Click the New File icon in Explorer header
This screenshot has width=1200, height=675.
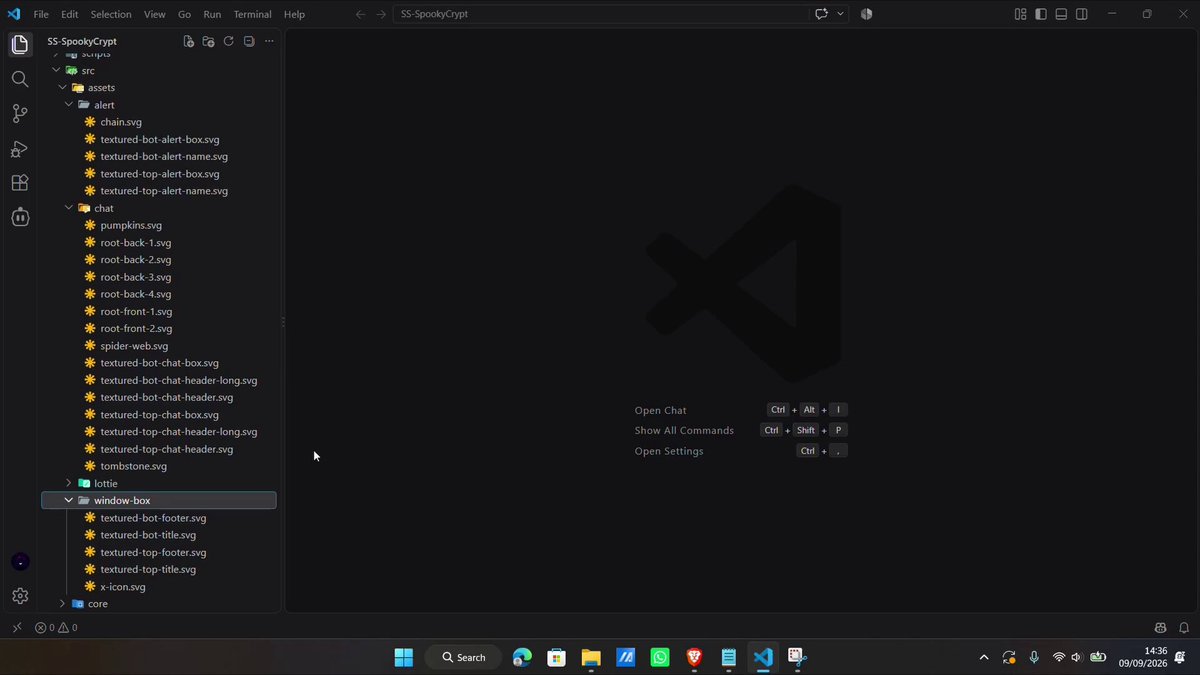188,41
